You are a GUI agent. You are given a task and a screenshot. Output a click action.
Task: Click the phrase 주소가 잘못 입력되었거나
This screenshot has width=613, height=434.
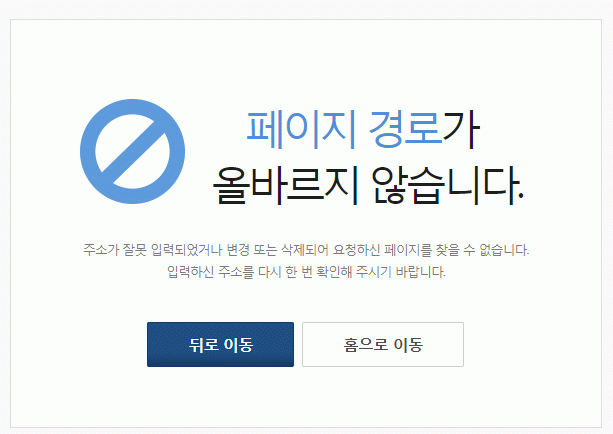tap(152, 250)
